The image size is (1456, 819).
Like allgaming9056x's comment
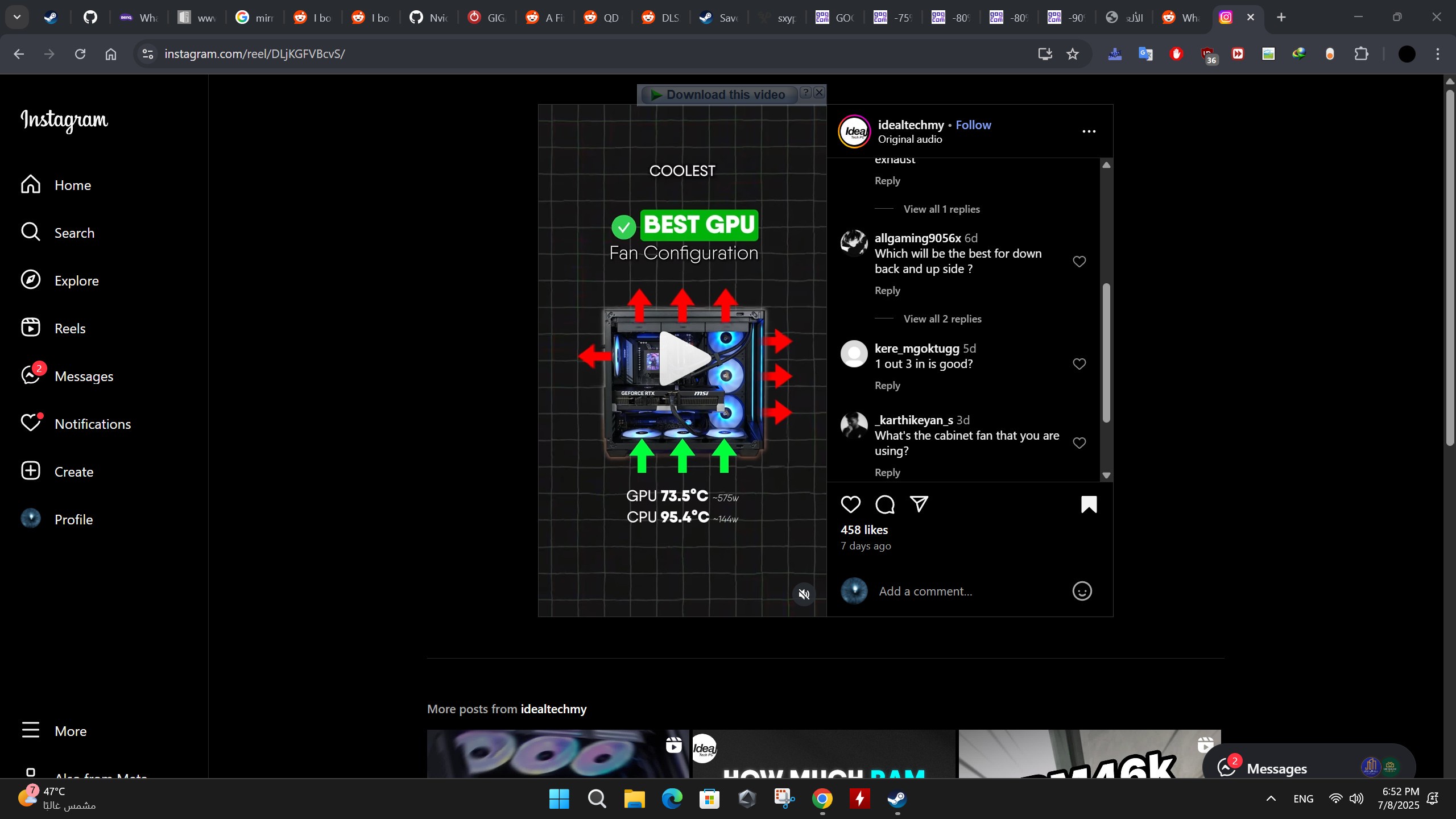(1079, 261)
